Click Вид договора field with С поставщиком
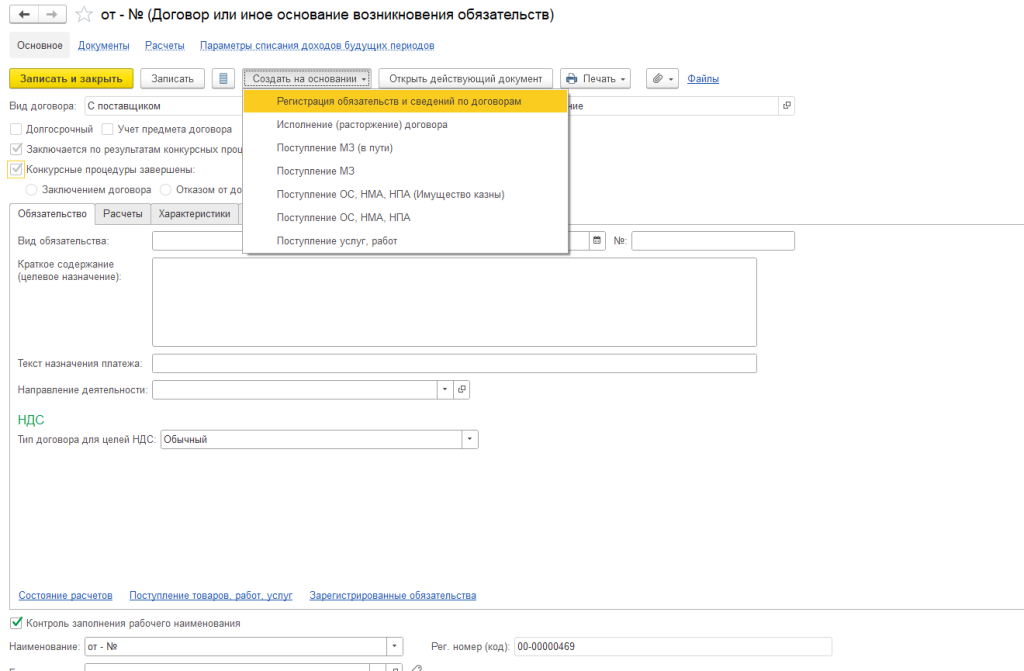This screenshot has height=671, width=1024. (163, 106)
